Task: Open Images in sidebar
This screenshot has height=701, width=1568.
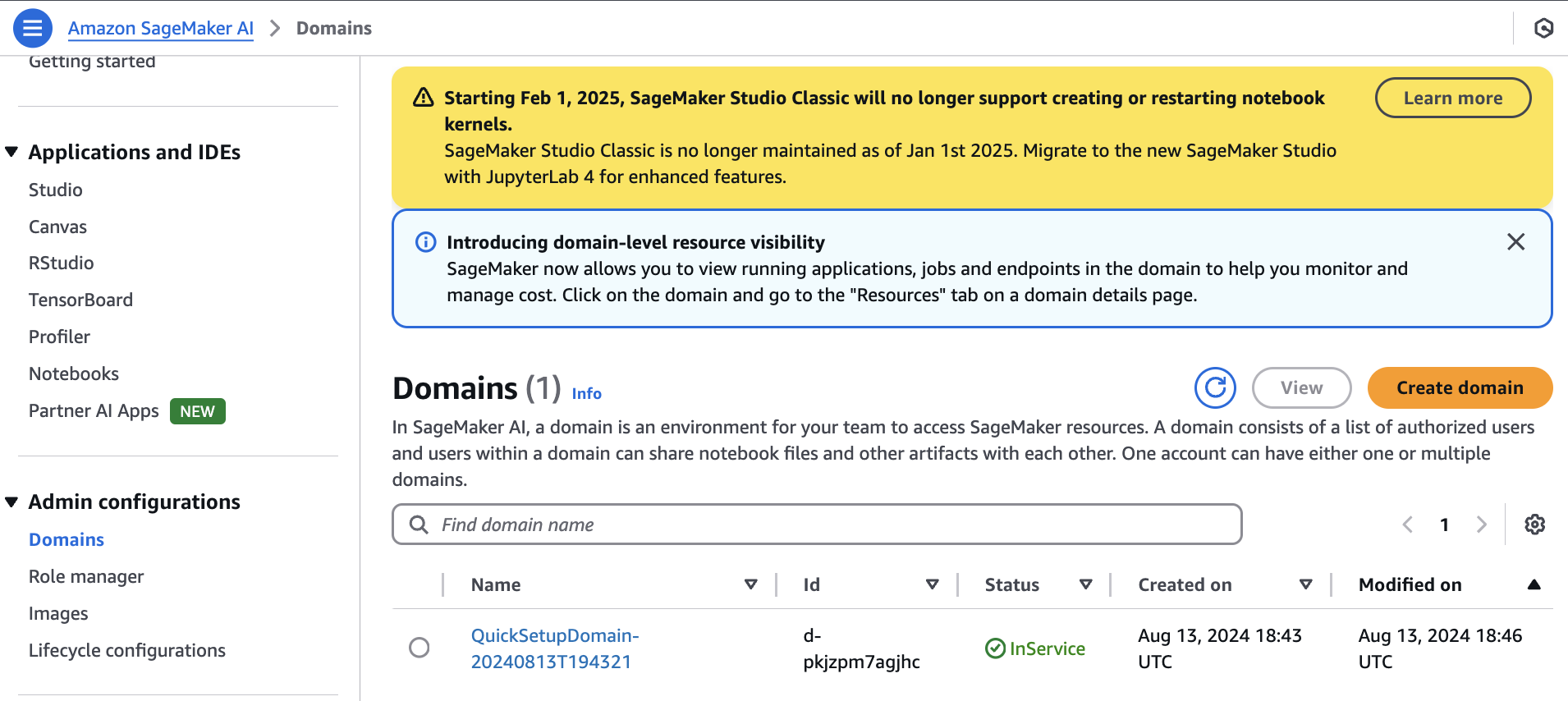Action: pyautogui.click(x=58, y=613)
